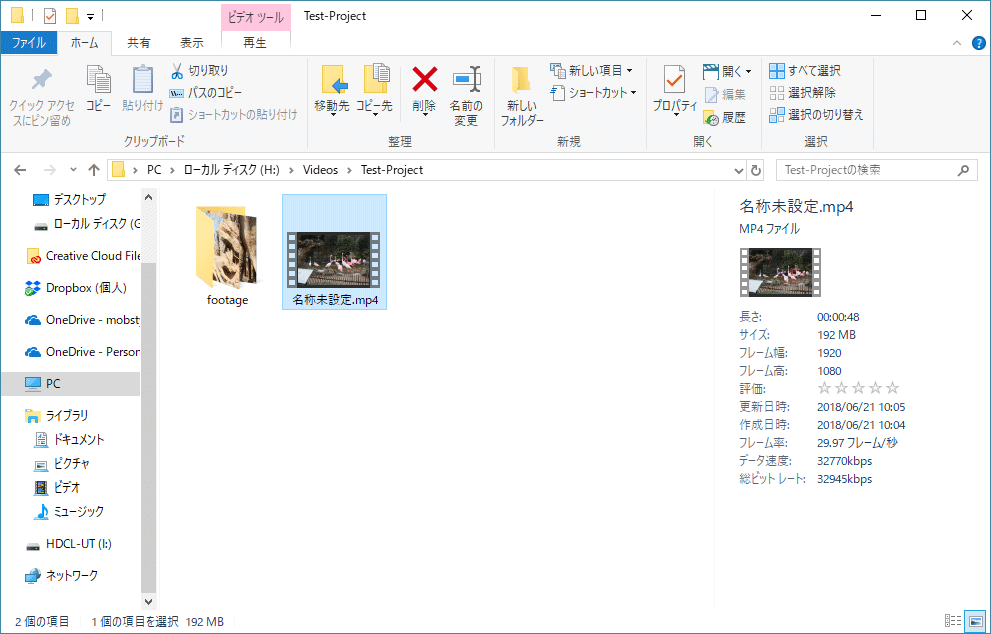Click the back navigation arrow
991x634 pixels.
(20, 170)
